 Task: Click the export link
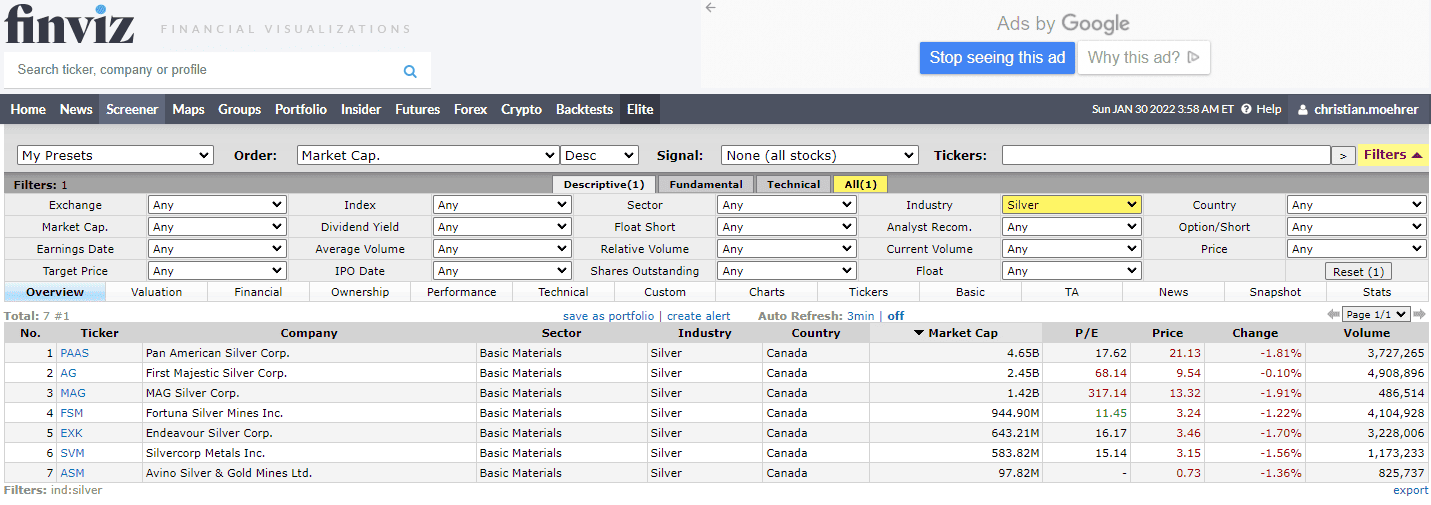point(1410,491)
